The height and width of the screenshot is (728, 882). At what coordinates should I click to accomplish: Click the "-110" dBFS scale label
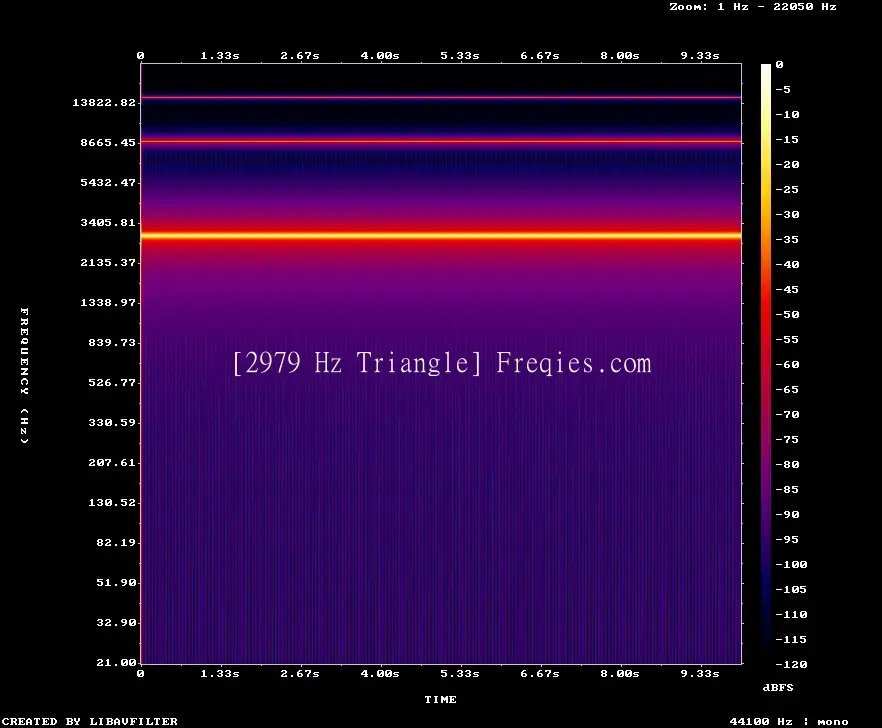791,614
